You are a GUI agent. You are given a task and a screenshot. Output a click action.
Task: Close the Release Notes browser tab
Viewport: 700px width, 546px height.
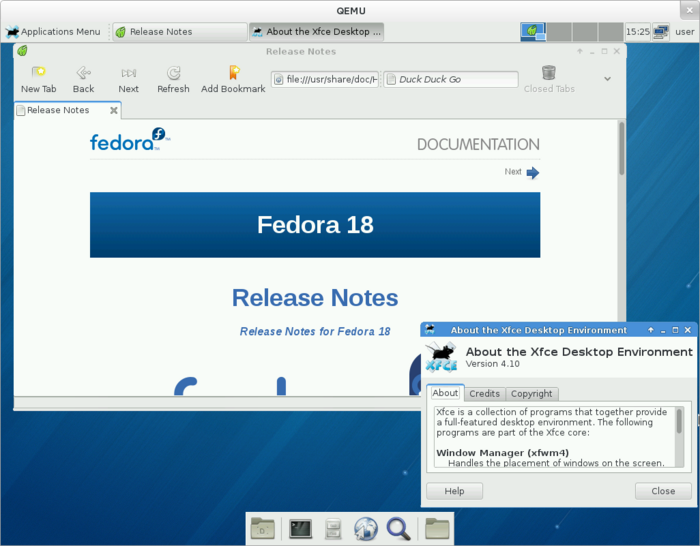pyautogui.click(x=114, y=110)
